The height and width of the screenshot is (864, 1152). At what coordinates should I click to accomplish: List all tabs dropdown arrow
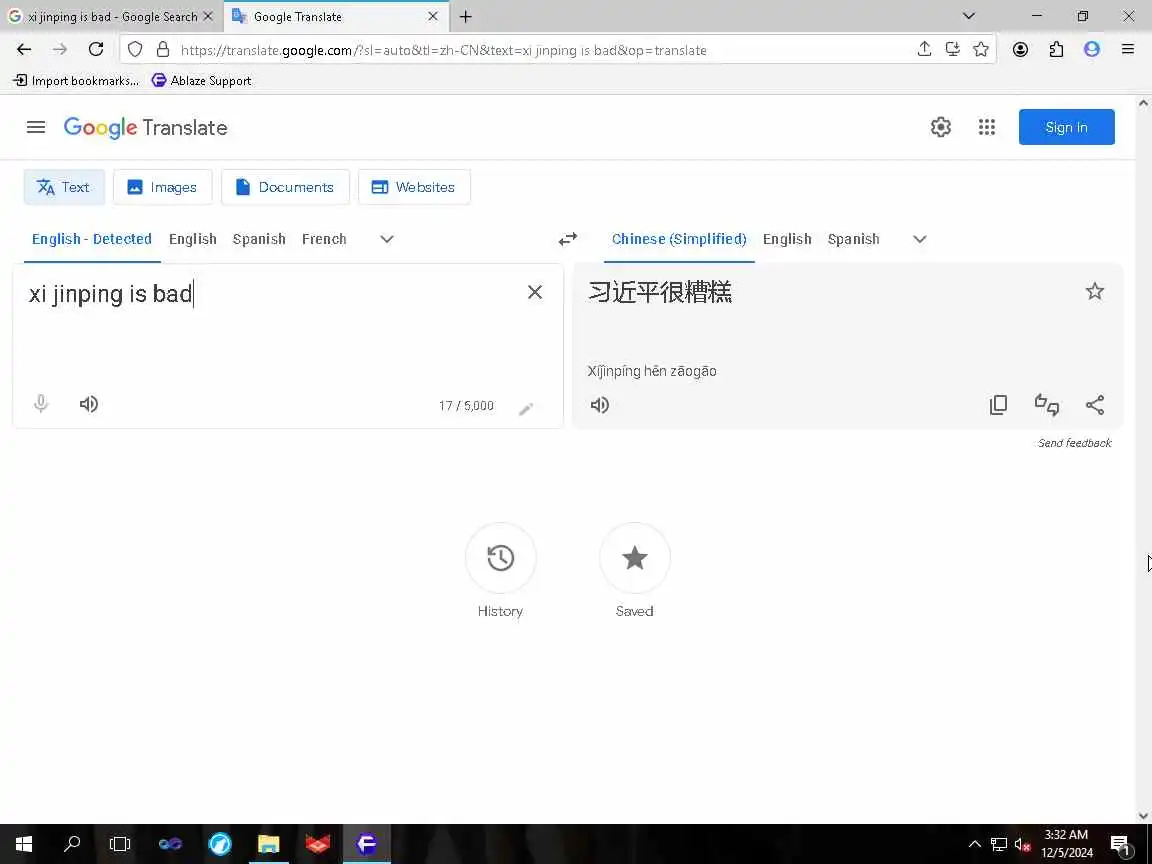pyautogui.click(x=968, y=16)
